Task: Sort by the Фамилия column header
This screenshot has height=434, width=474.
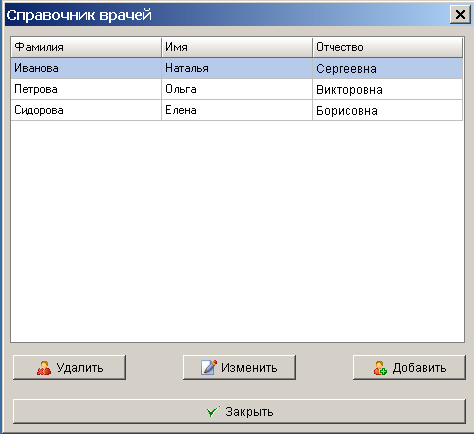Action: [86, 47]
